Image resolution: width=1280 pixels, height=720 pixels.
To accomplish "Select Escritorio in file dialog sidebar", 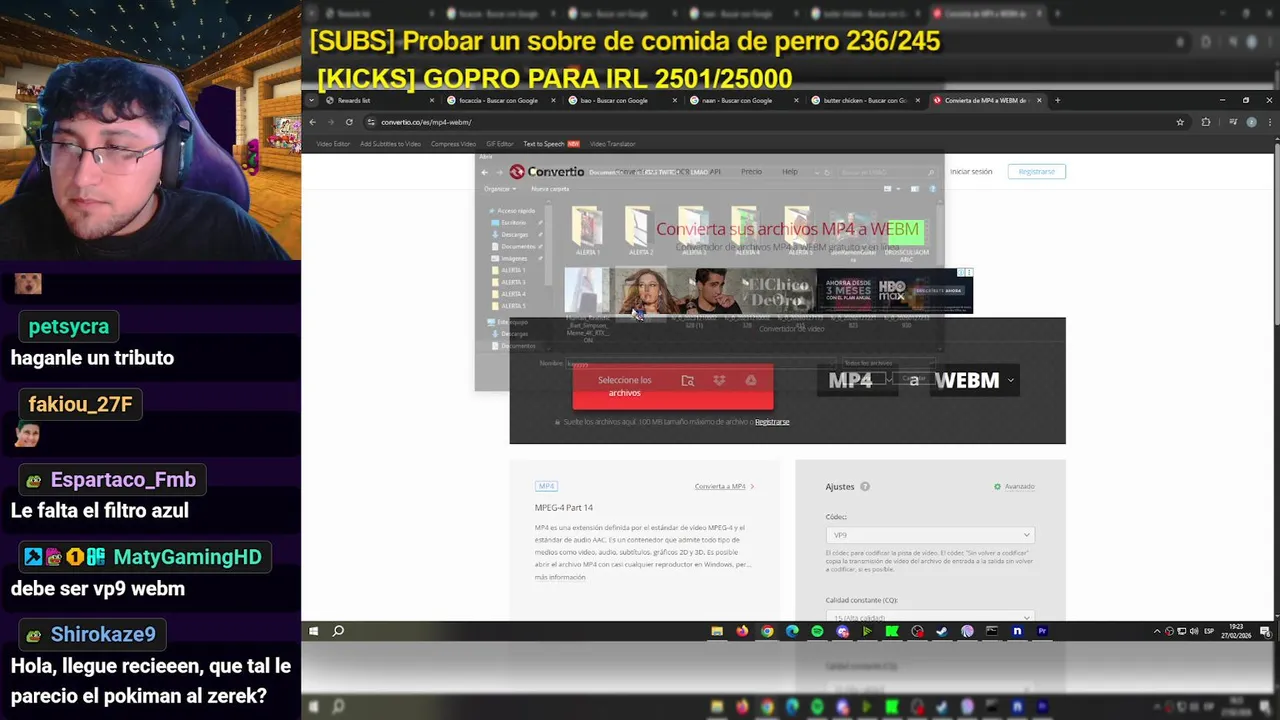I will point(514,223).
